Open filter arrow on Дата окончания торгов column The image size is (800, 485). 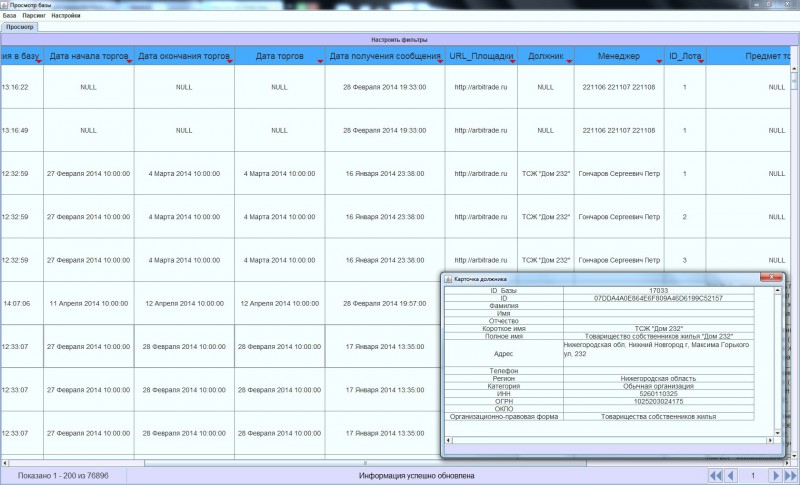tap(230, 61)
